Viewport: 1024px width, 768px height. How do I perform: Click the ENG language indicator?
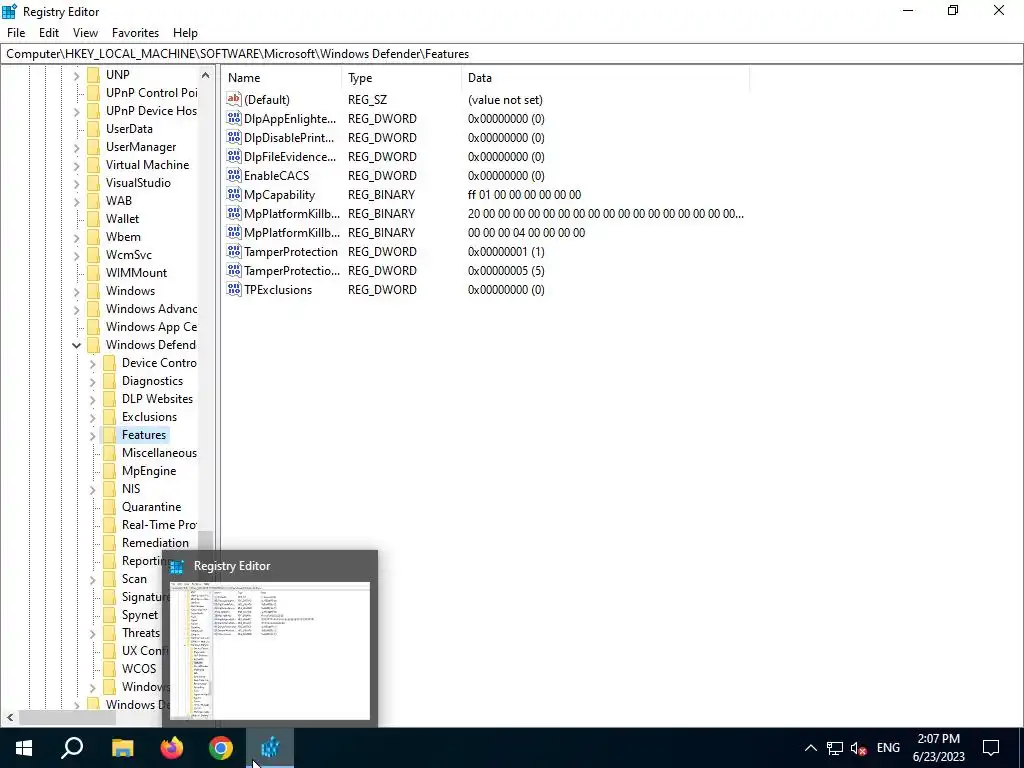pos(888,748)
